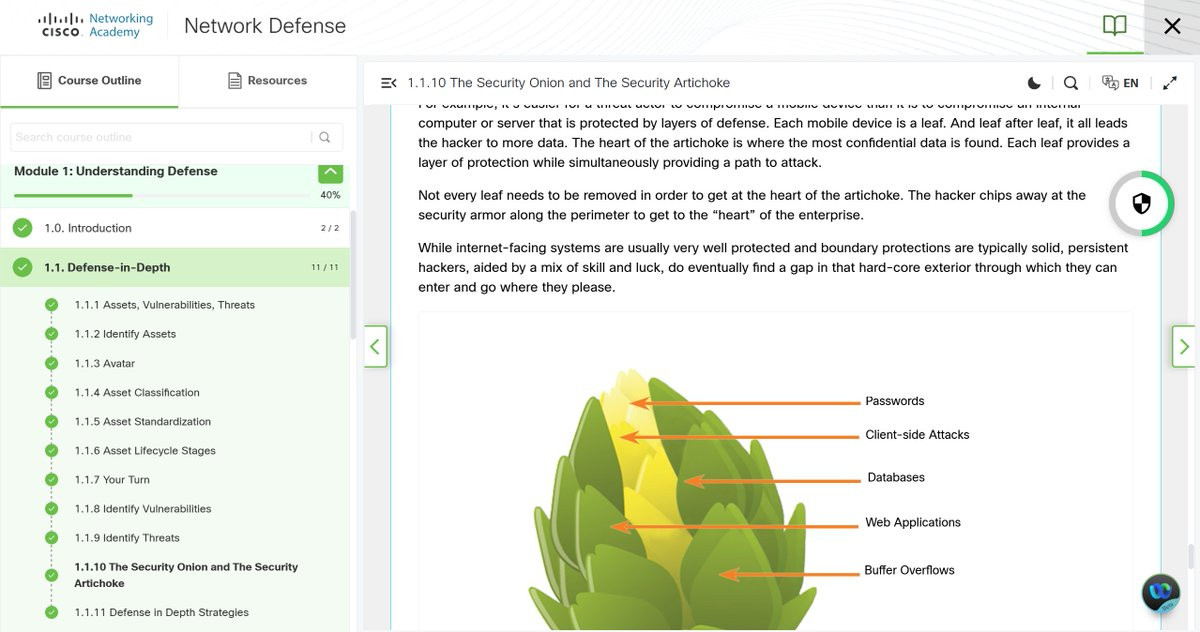The height and width of the screenshot is (632, 1200).
Task: Open lesson 1.1.9 Identify Threats
Action: click(x=127, y=537)
